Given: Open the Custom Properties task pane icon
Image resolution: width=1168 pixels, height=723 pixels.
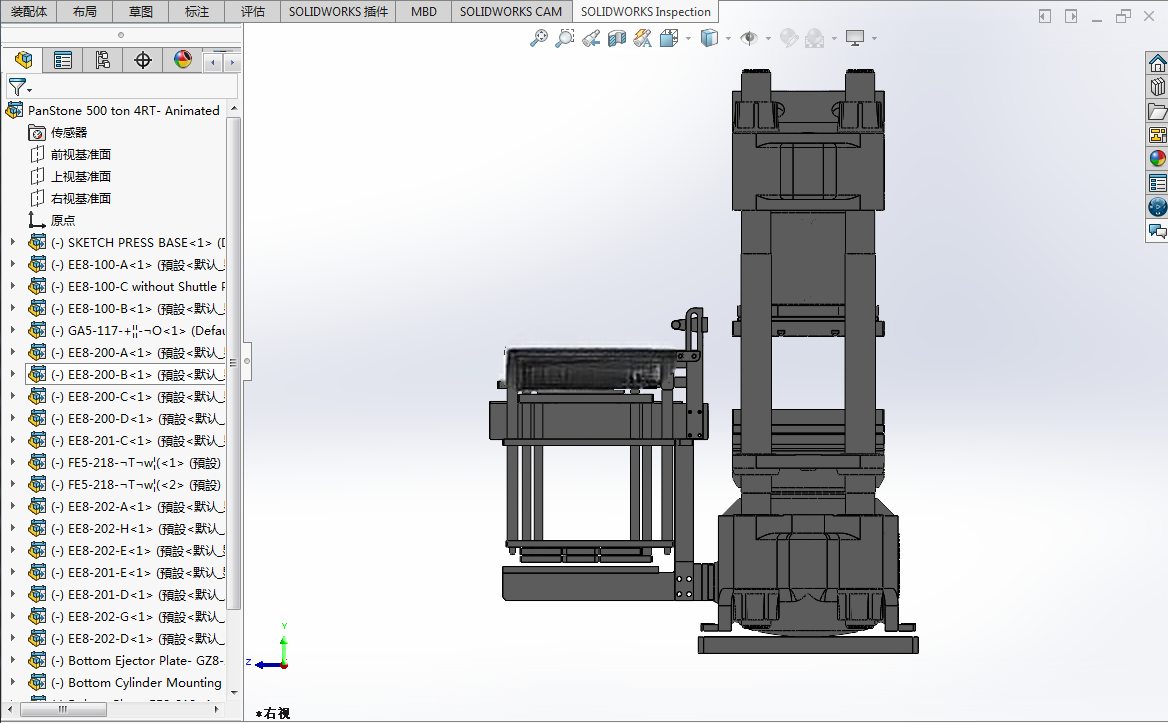Looking at the screenshot, I should pyautogui.click(x=1157, y=182).
